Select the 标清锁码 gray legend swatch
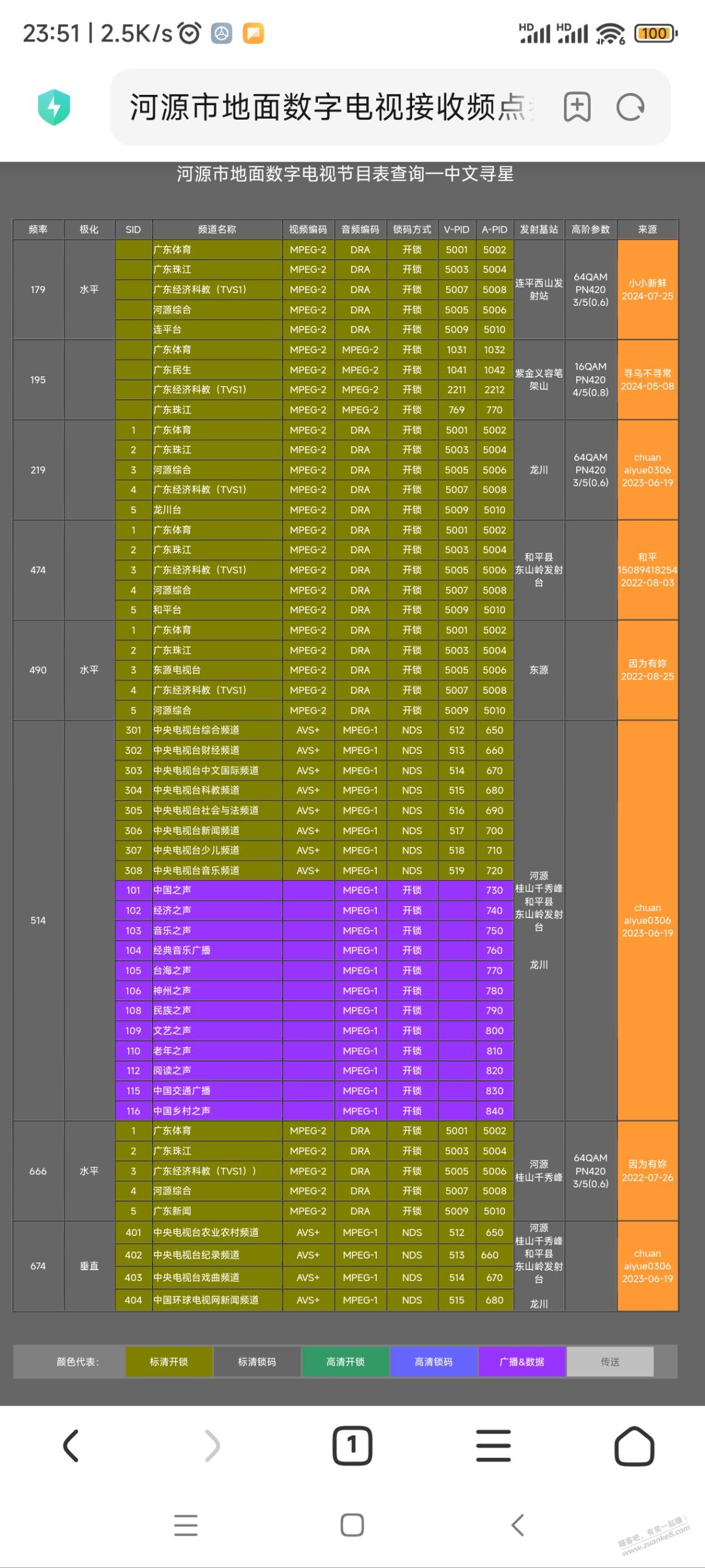705x1568 pixels. (257, 1362)
